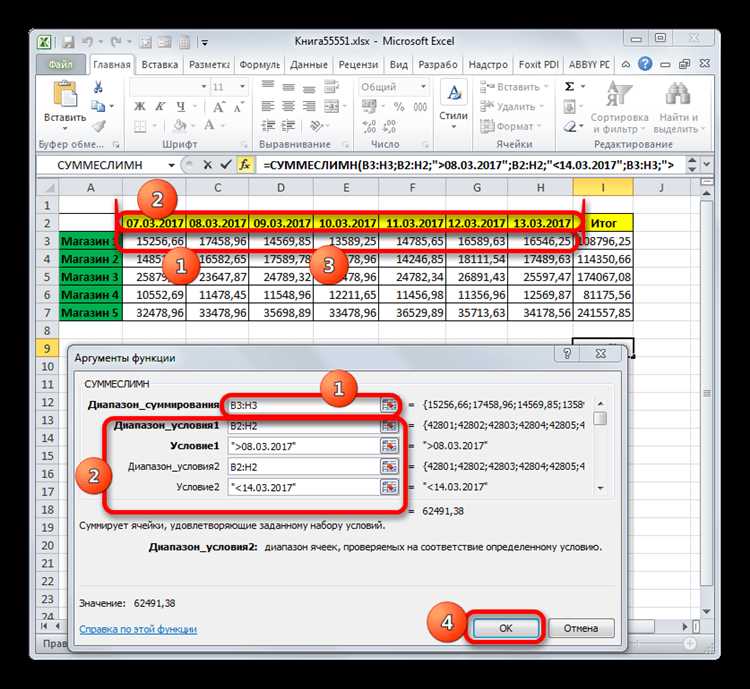Click the Итог header cell
Screen dimensions: 750x689
[x=603, y=223]
